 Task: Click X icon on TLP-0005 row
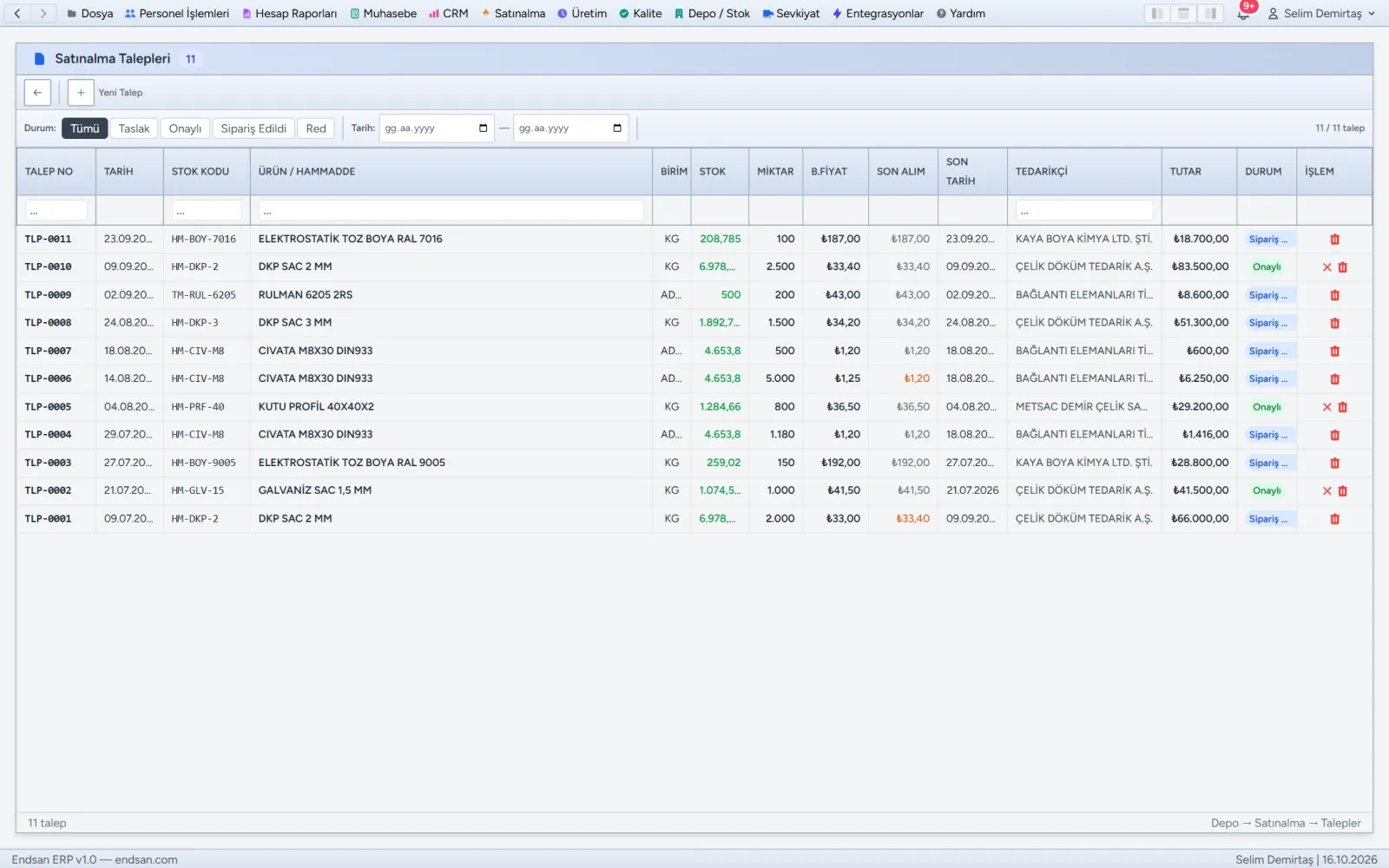tap(1326, 407)
